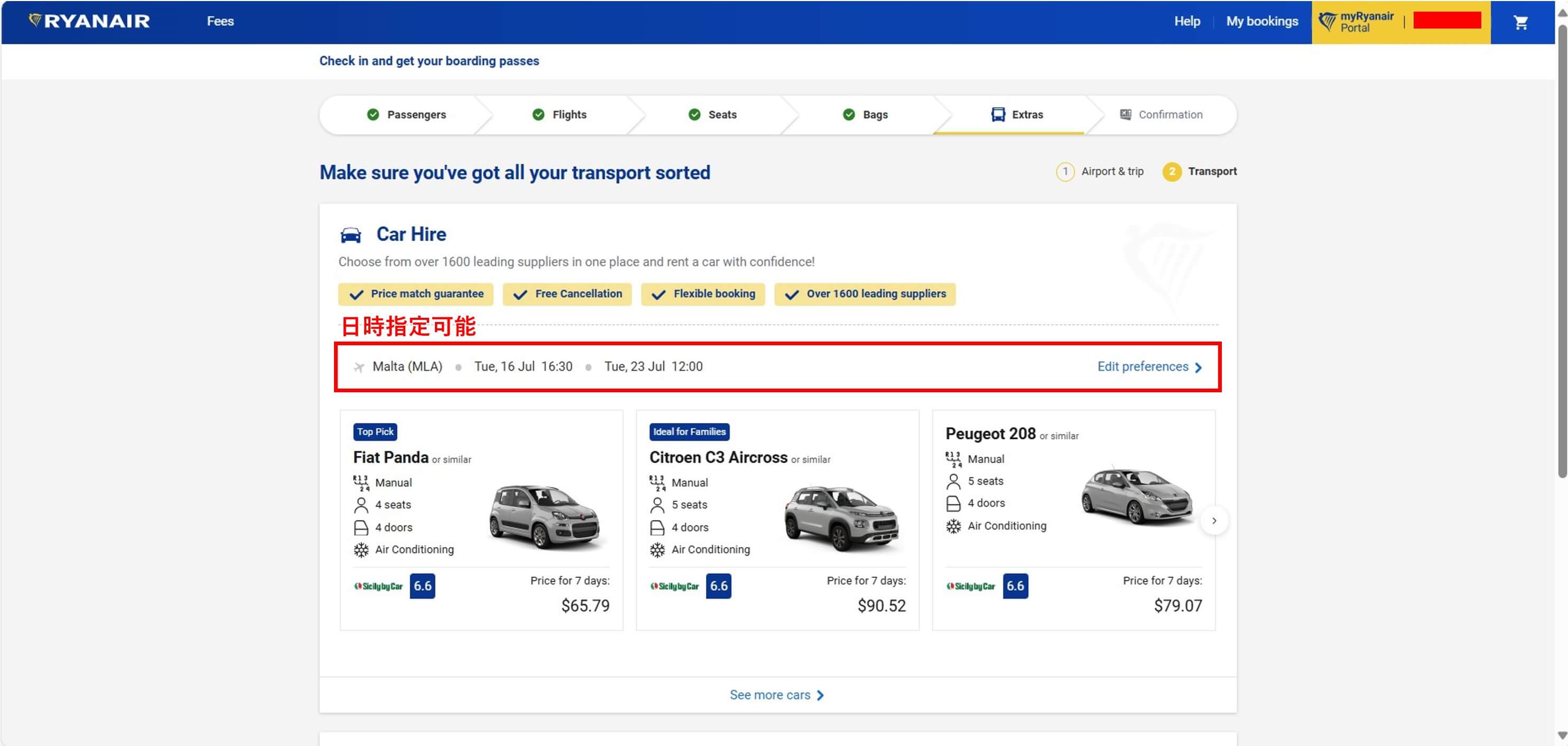
Task: Click step 1 Airport & trip circle
Action: (1064, 172)
